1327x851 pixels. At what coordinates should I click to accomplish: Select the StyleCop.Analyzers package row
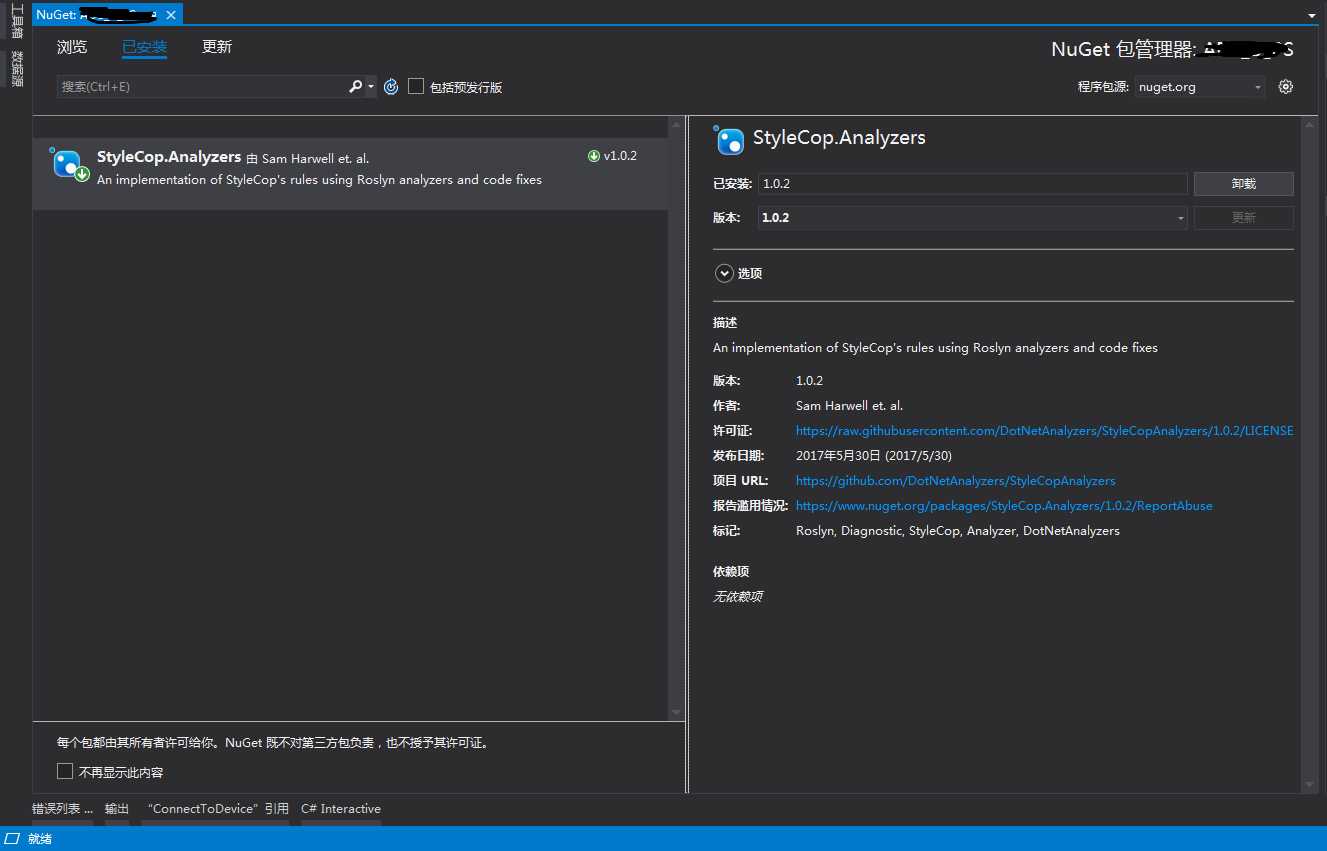point(350,173)
